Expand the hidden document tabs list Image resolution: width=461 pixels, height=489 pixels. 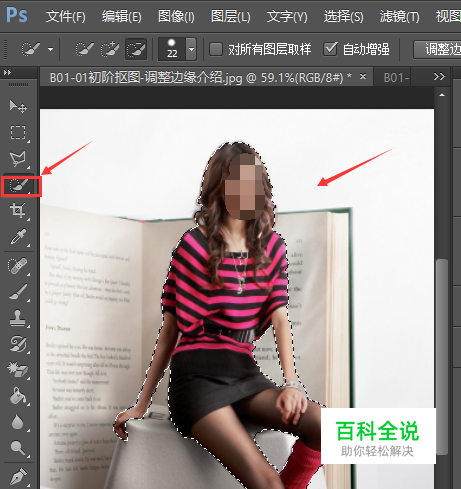coord(439,77)
